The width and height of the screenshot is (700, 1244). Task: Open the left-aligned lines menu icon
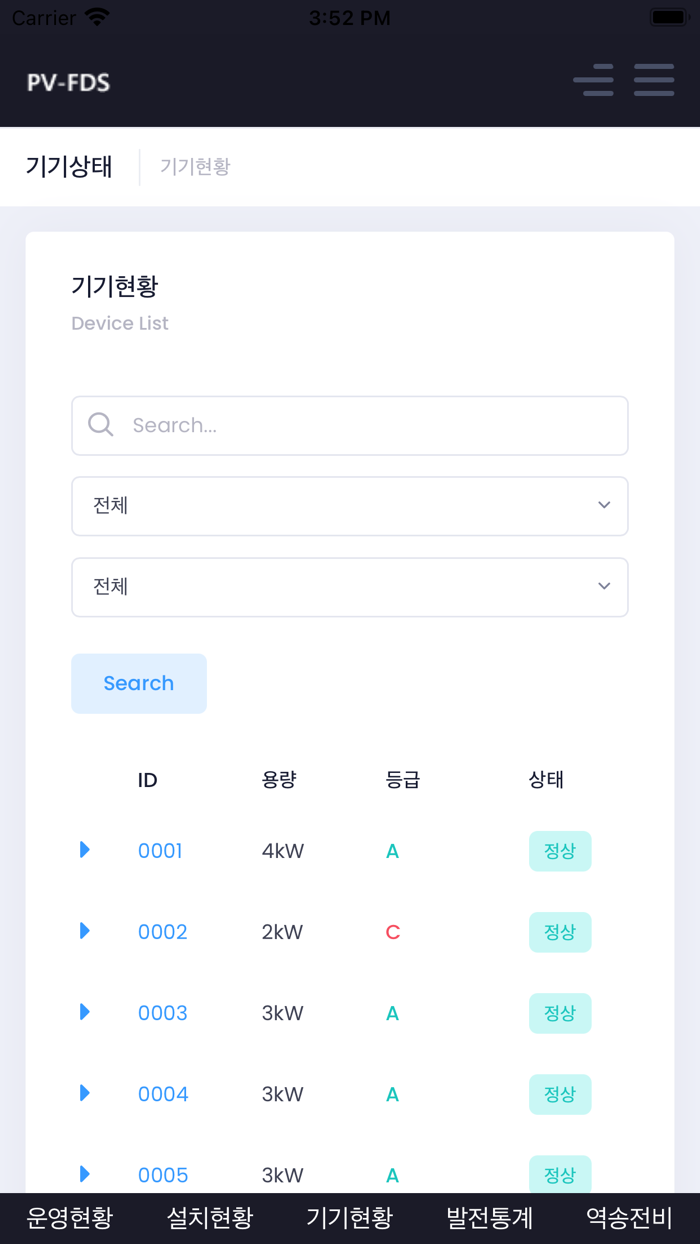[594, 80]
